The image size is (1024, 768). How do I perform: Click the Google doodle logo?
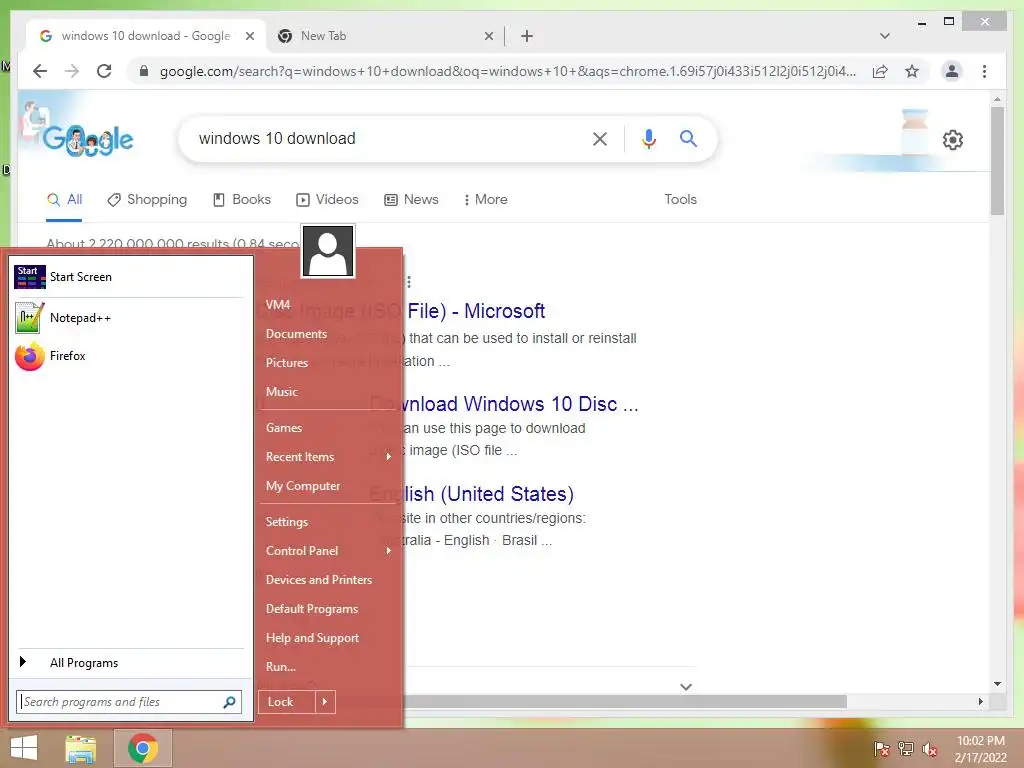[x=88, y=138]
